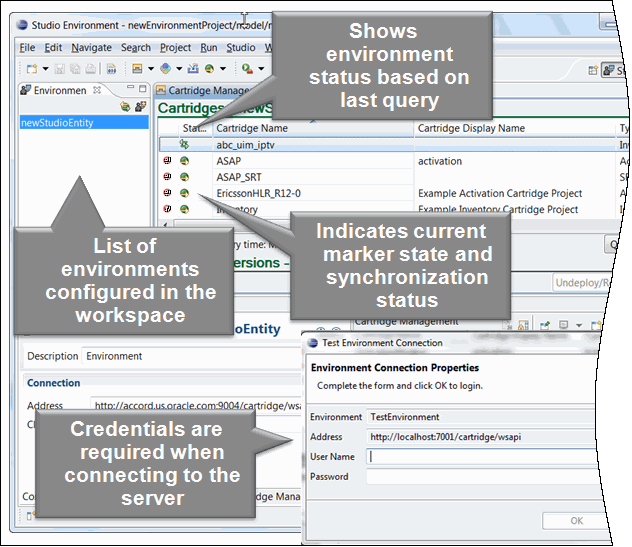The height and width of the screenshot is (547, 632).
Task: Click the pin console icon
Action: click(x=545, y=325)
